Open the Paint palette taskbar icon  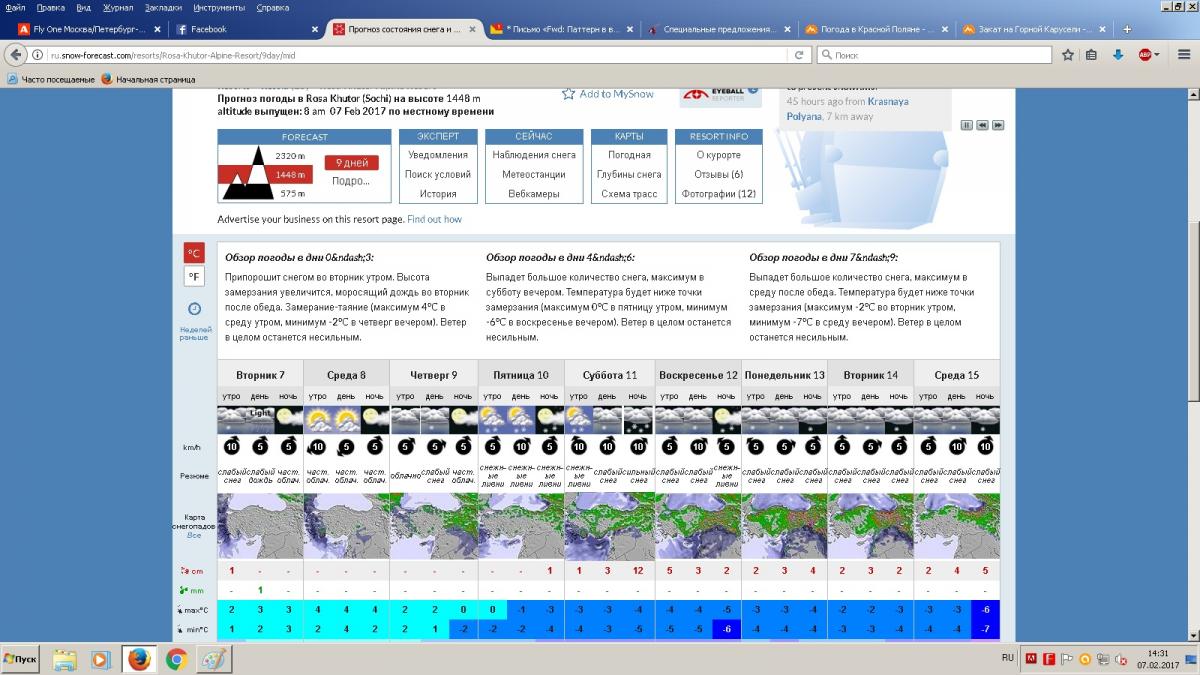click(214, 659)
